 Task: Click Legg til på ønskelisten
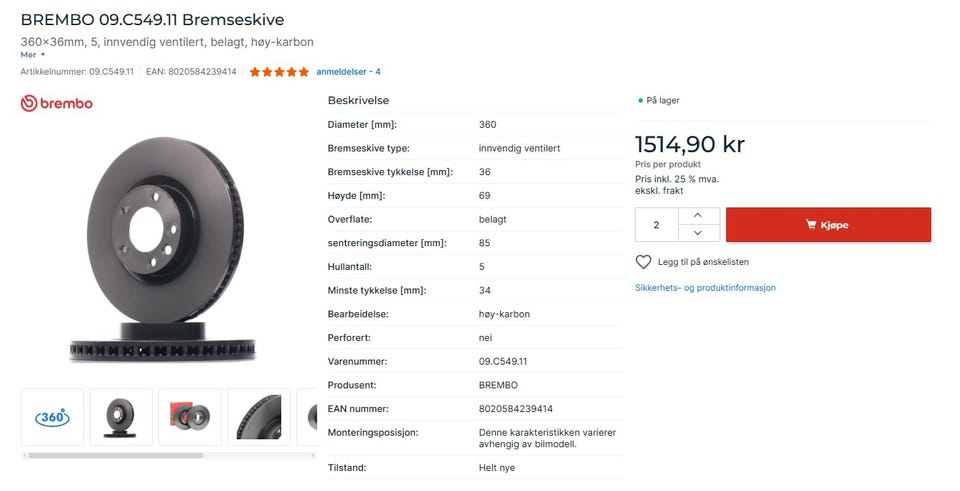[x=703, y=262]
